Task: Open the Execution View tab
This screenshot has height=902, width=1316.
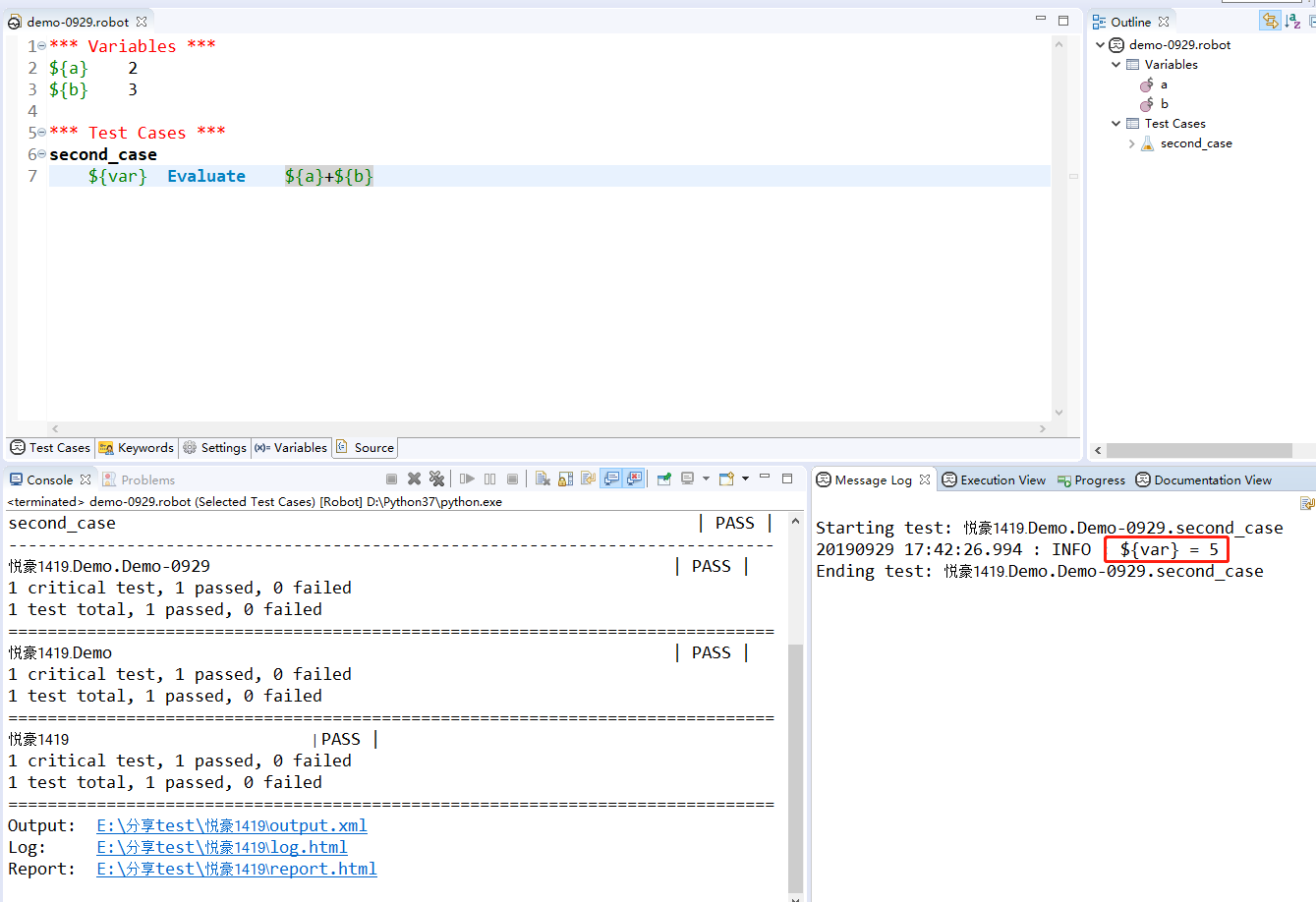Action: (994, 479)
